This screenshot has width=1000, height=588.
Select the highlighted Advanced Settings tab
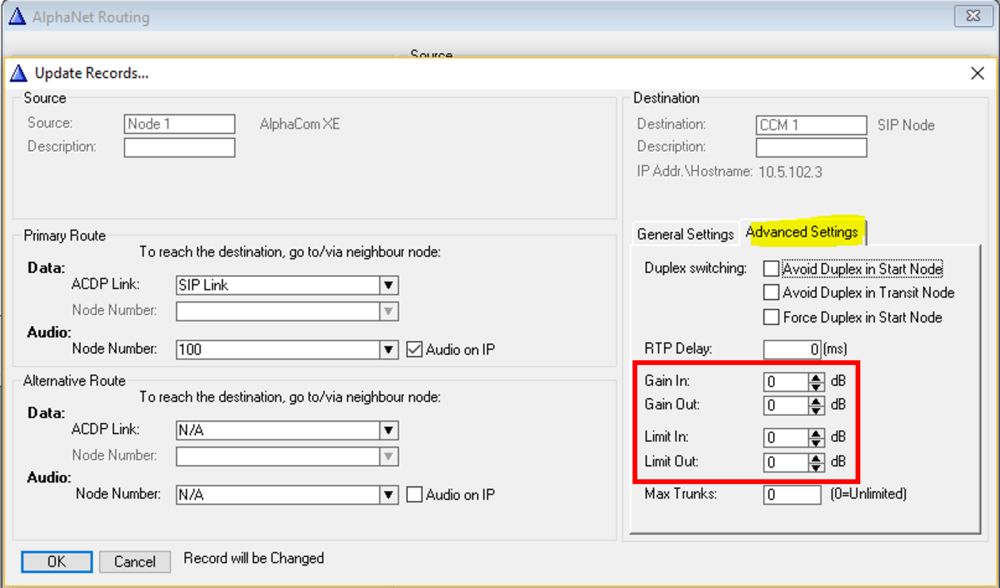803,231
